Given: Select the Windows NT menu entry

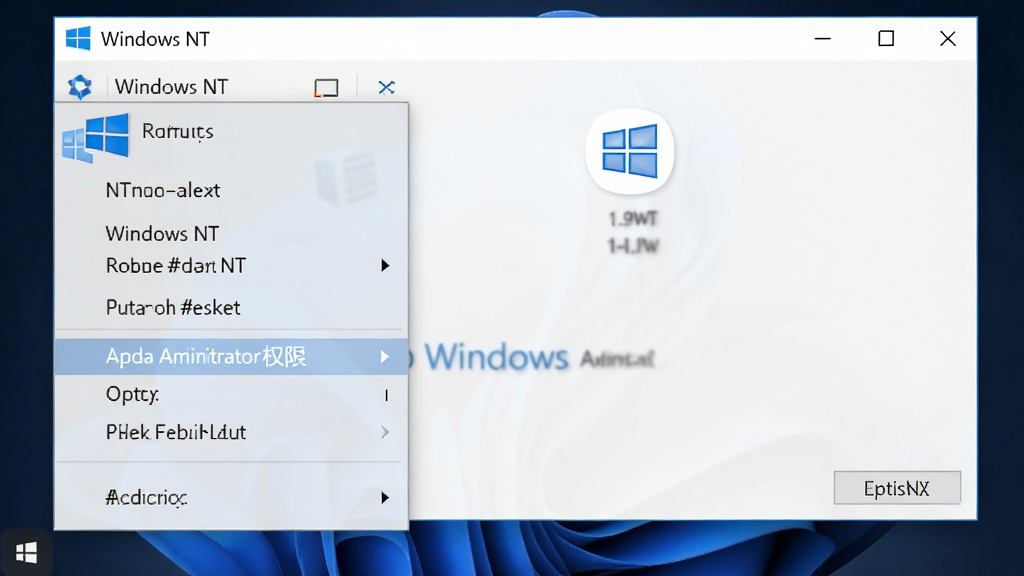Looking at the screenshot, I should pyautogui.click(x=231, y=233).
